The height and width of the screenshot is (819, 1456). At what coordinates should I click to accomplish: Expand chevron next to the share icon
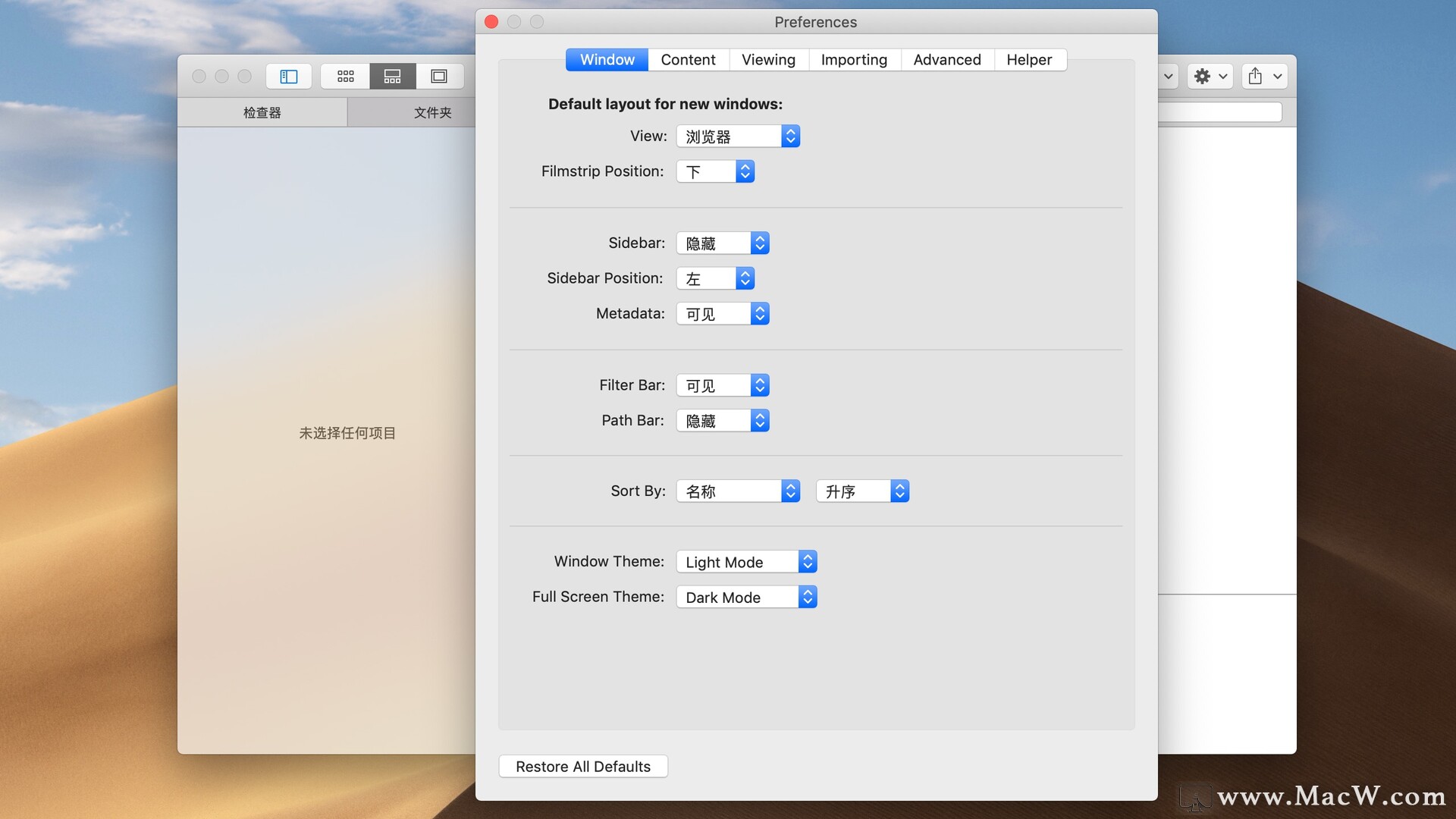(x=1278, y=77)
